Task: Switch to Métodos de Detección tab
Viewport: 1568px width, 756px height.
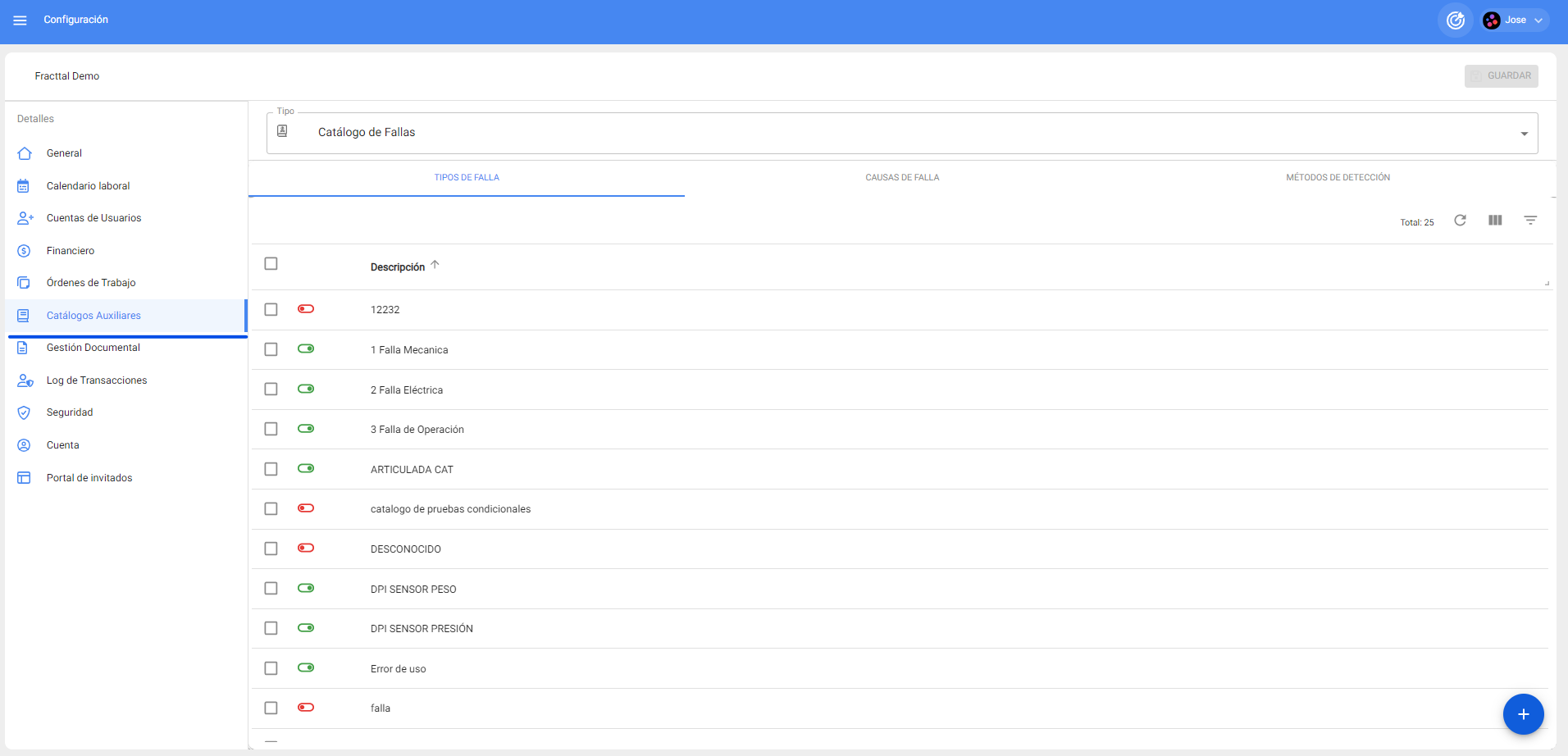Action: 1338,177
